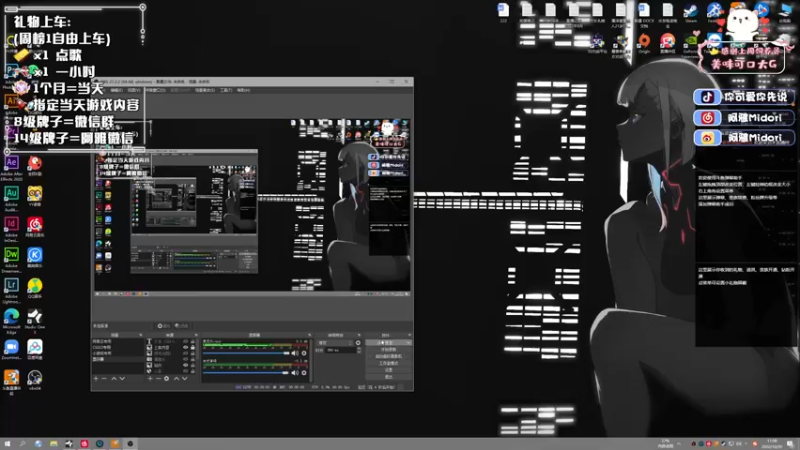The height and width of the screenshot is (450, 800).
Task: Open the Origin desktop shortcut
Action: tap(644, 41)
